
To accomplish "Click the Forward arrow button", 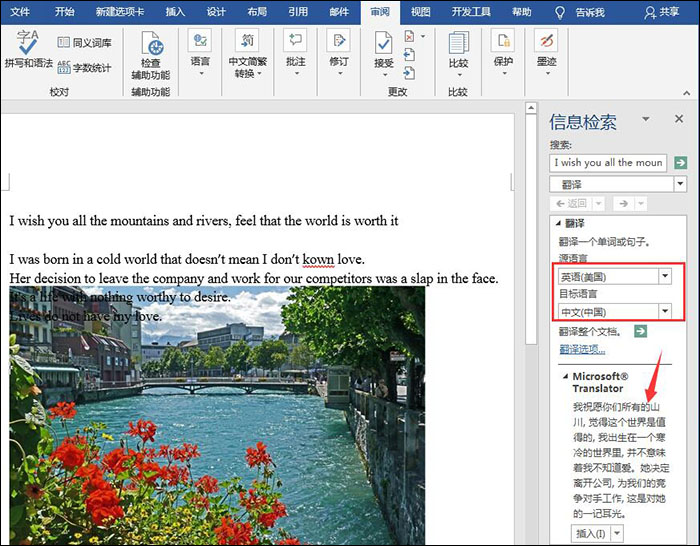I will [x=624, y=204].
